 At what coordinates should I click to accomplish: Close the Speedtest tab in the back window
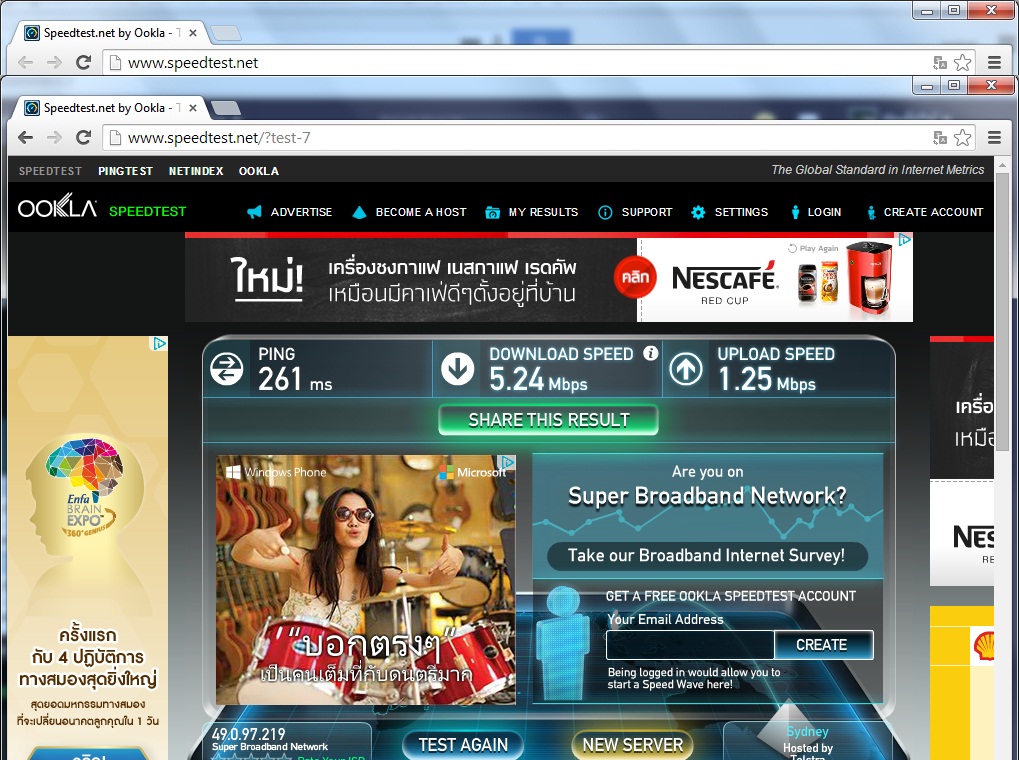tap(192, 33)
